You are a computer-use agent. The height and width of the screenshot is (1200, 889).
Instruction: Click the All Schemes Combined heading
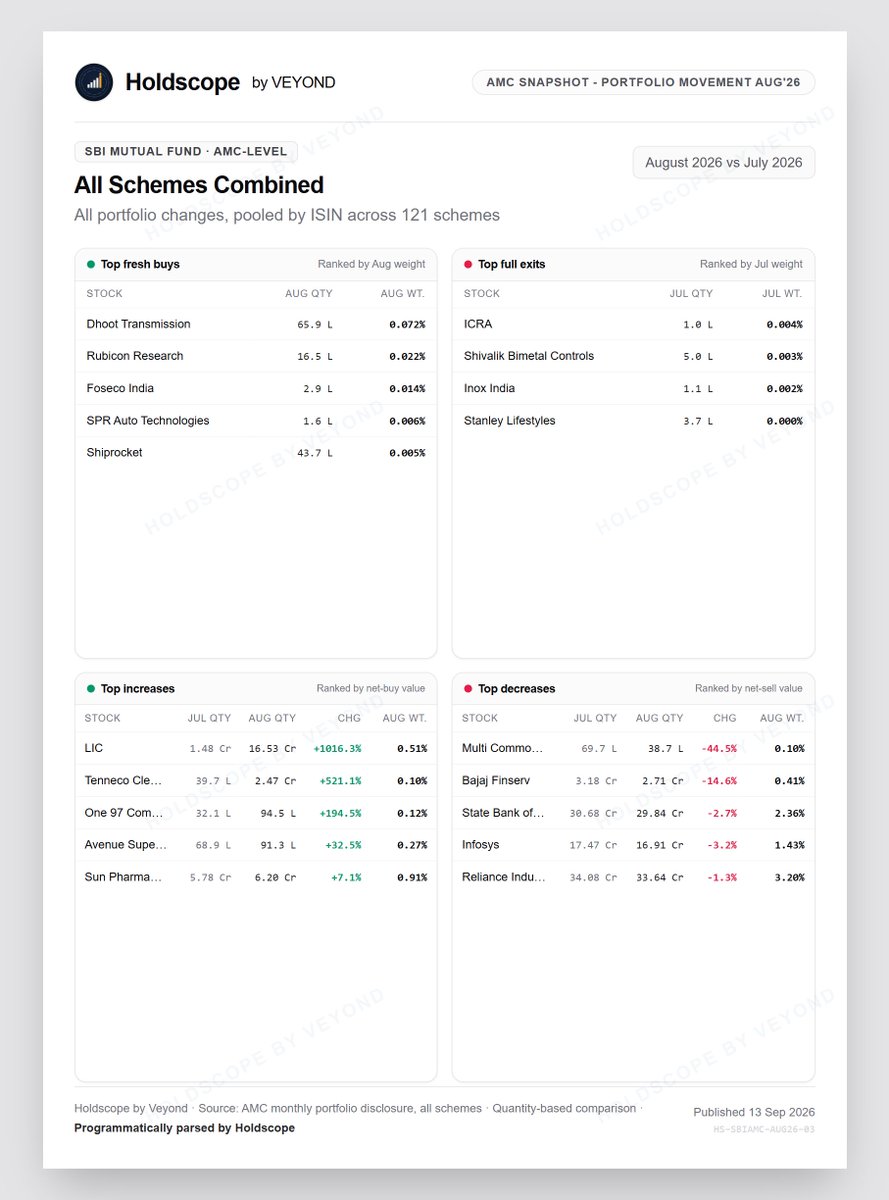click(x=199, y=185)
